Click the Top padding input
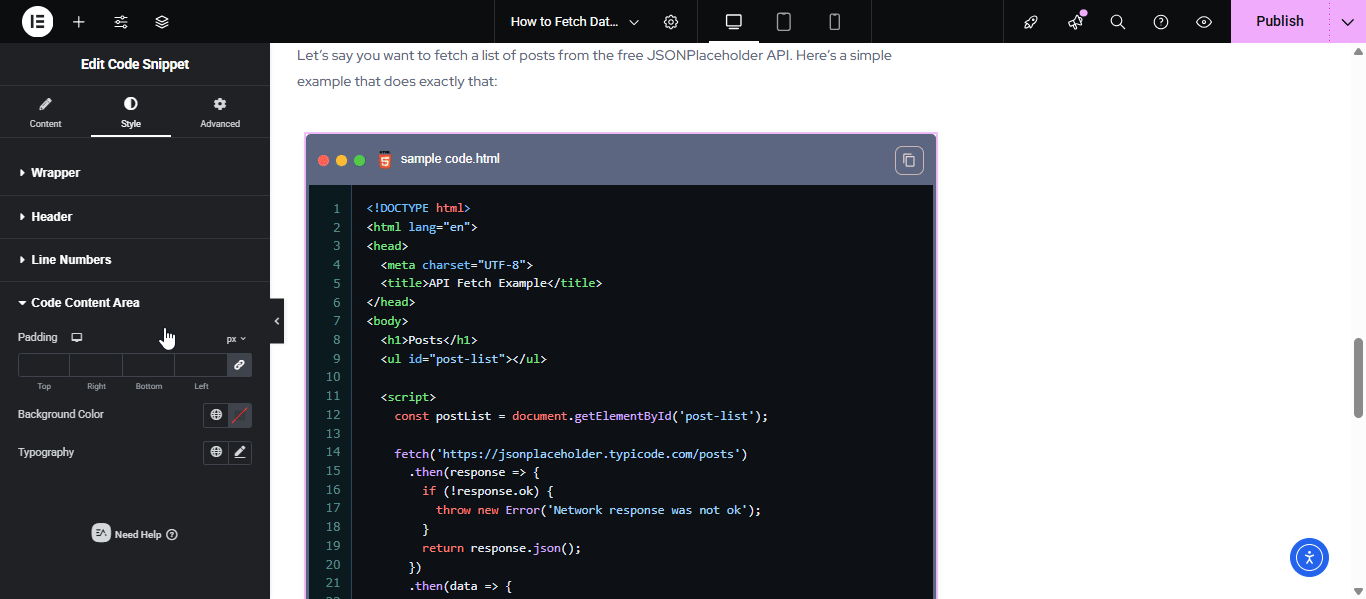Viewport: 1366px width, 599px height. click(x=44, y=365)
